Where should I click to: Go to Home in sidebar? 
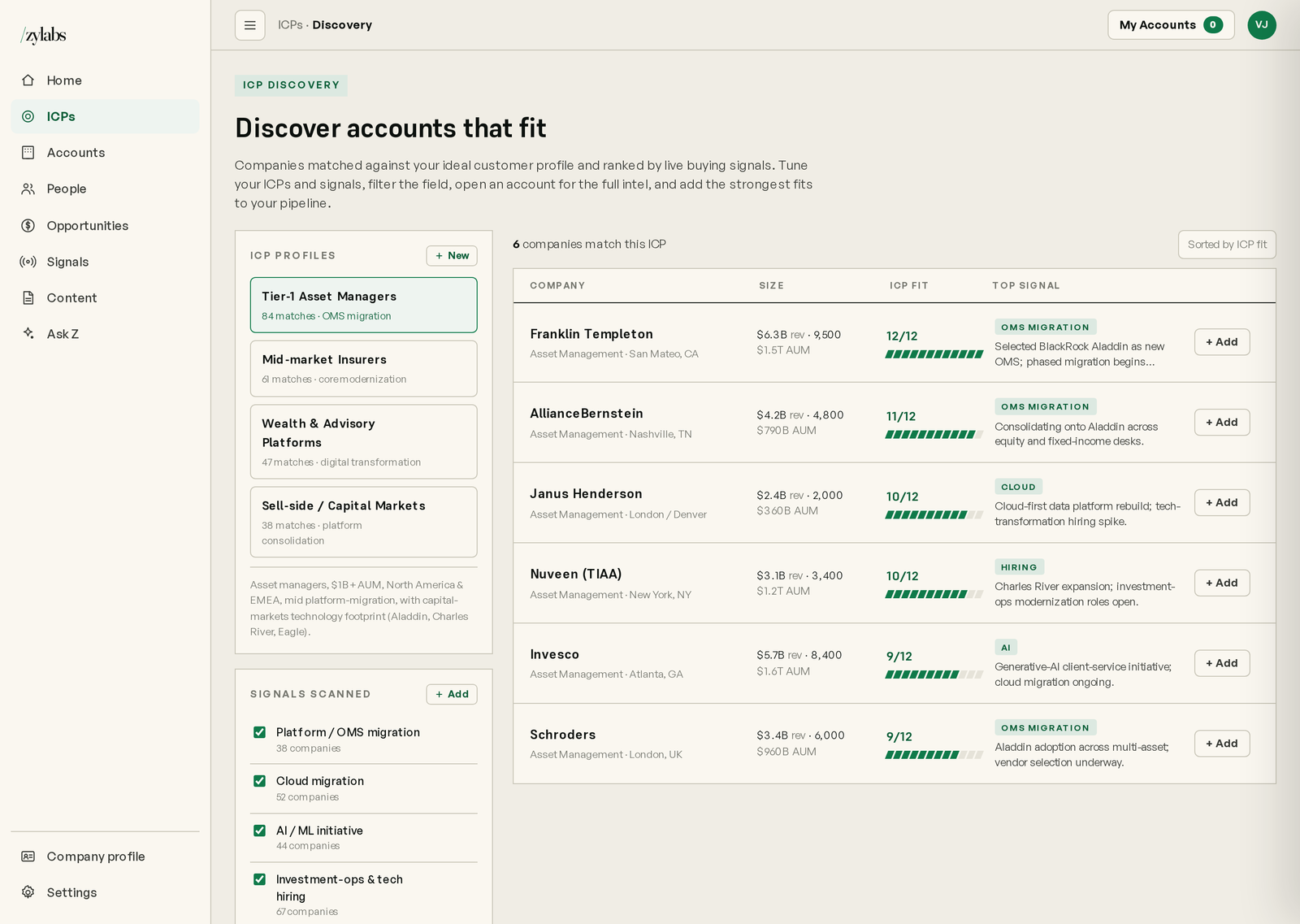[x=105, y=80]
